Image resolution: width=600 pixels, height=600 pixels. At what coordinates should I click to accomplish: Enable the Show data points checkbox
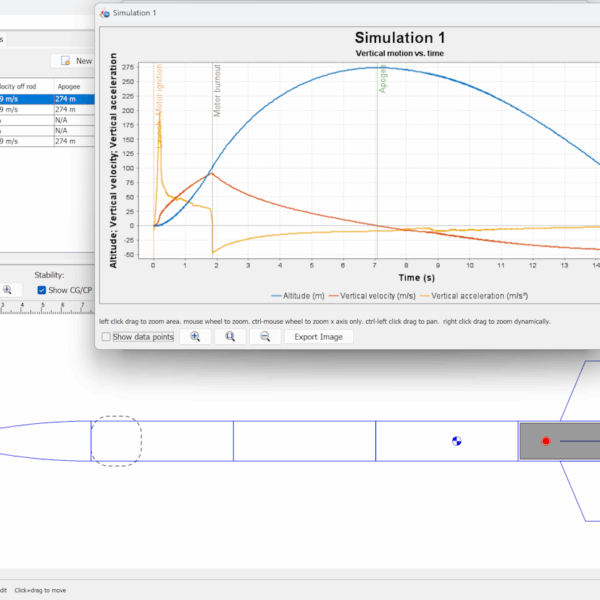[x=106, y=337]
